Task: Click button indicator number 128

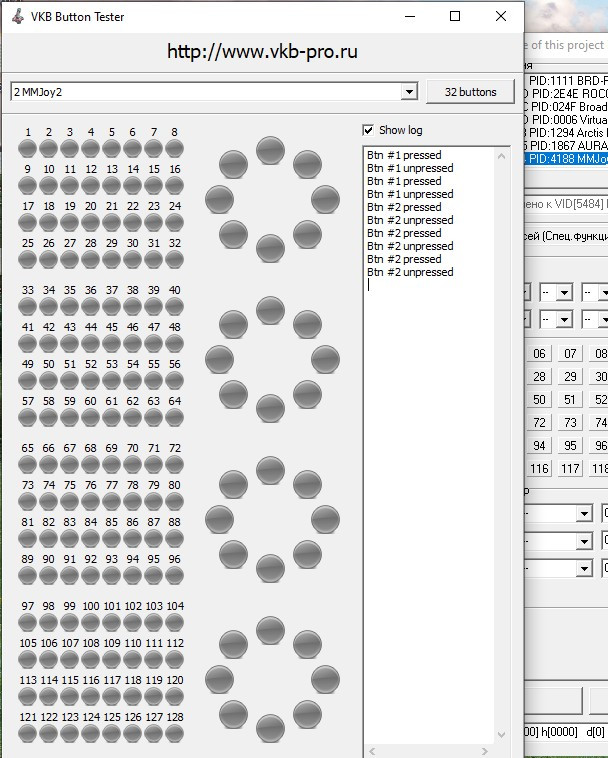Action: (x=174, y=733)
